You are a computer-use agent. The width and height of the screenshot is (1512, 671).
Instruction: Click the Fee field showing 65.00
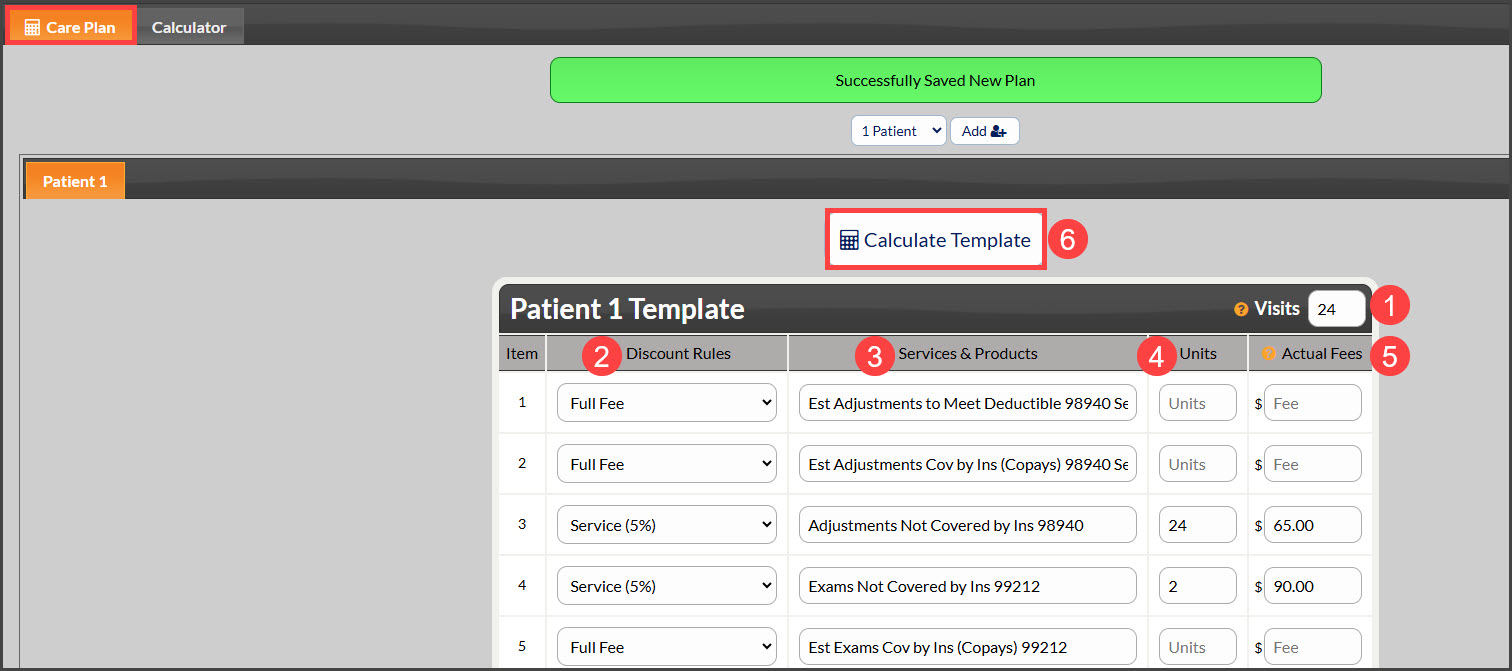click(1313, 525)
